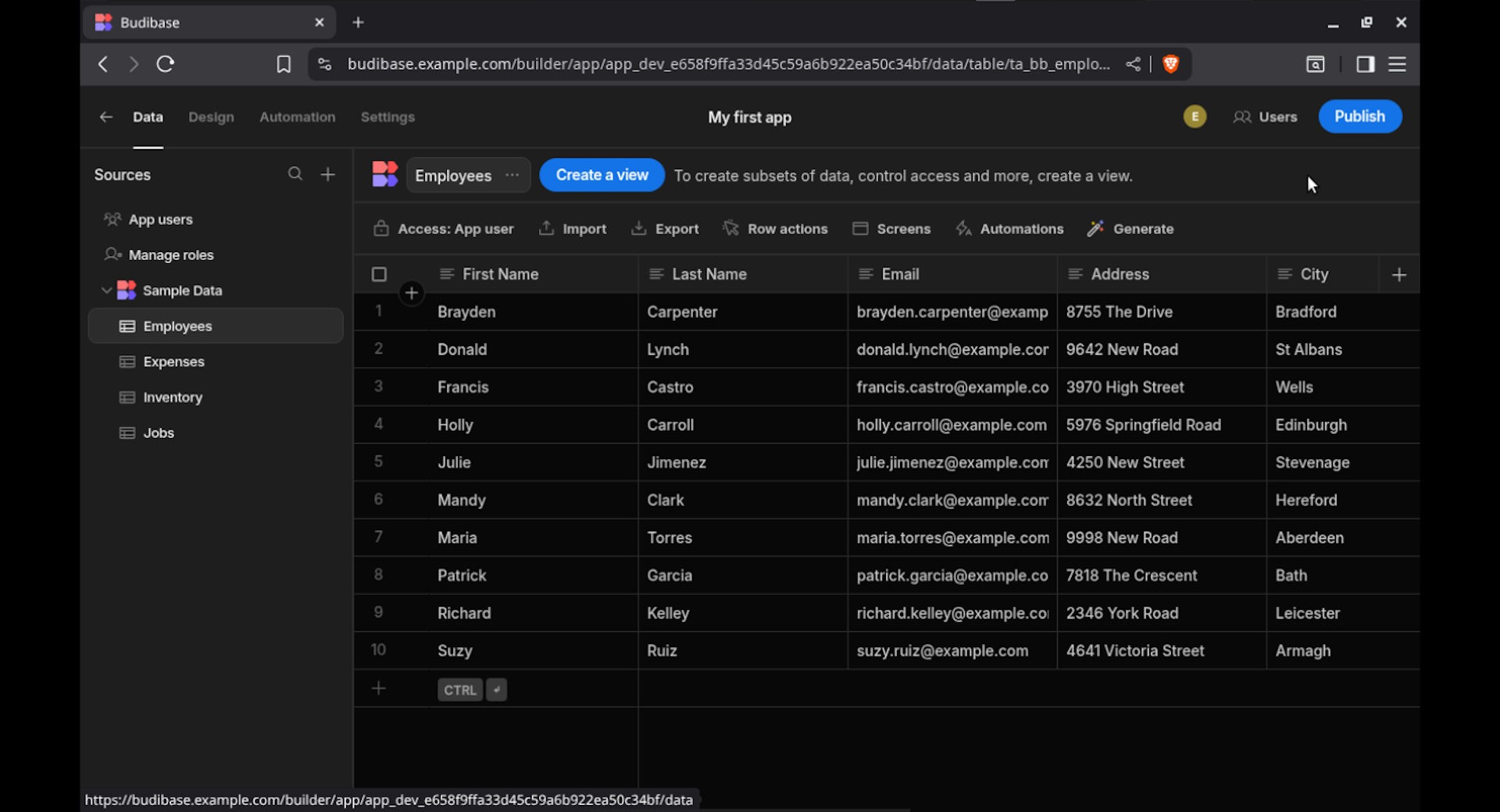
Task: Click the Export icon
Action: click(639, 228)
